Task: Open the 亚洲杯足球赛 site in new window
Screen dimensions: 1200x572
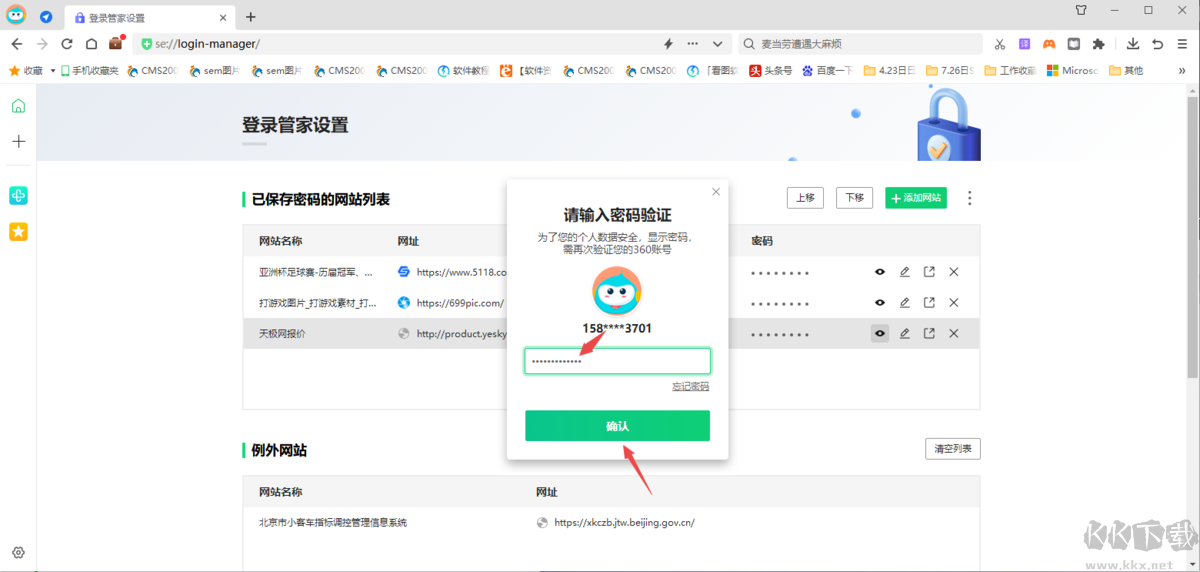Action: 929,272
